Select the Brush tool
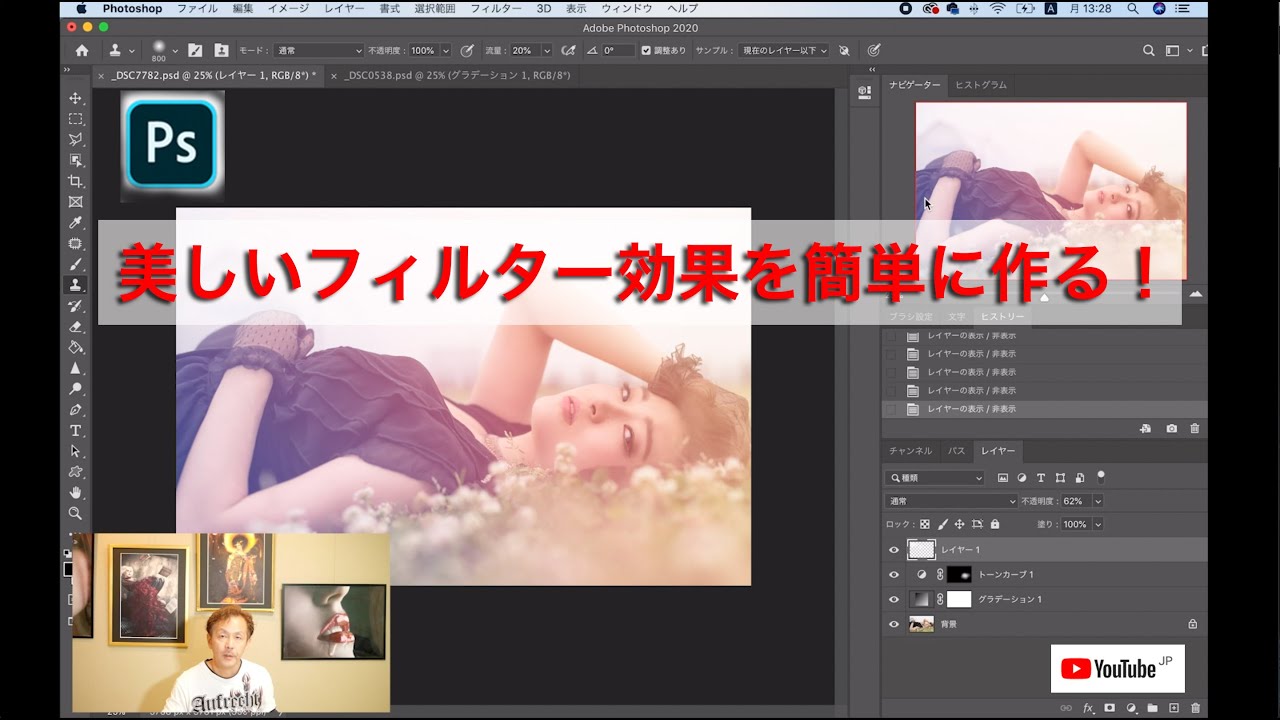This screenshot has width=1280, height=720. [x=75, y=265]
